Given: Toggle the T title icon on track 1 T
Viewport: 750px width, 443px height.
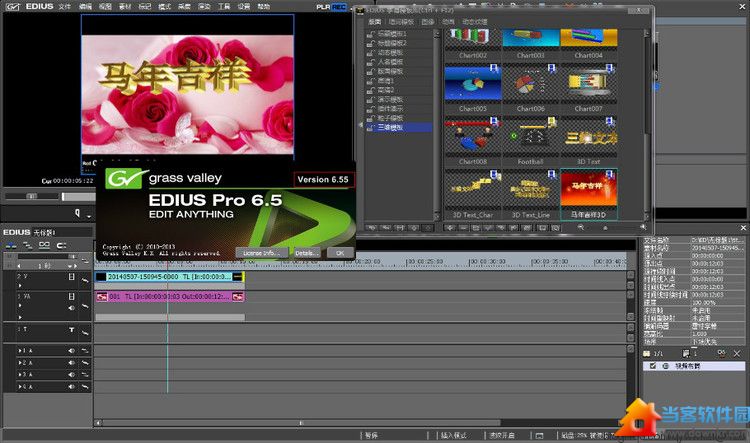Looking at the screenshot, I should 71,330.
